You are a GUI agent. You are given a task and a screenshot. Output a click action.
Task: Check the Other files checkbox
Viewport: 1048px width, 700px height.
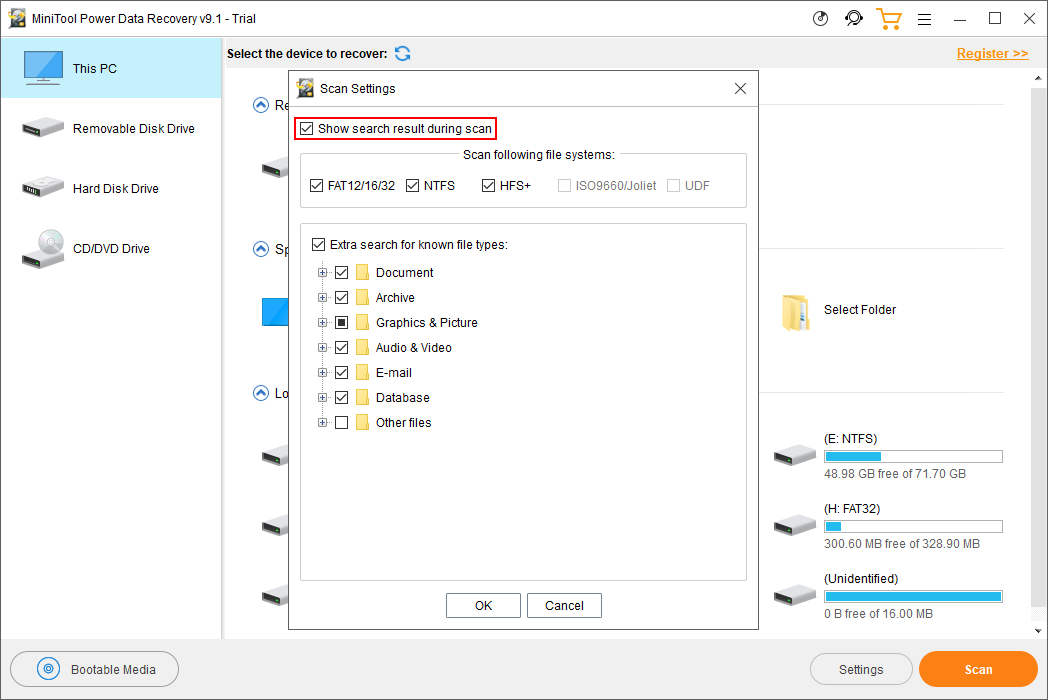tap(342, 423)
